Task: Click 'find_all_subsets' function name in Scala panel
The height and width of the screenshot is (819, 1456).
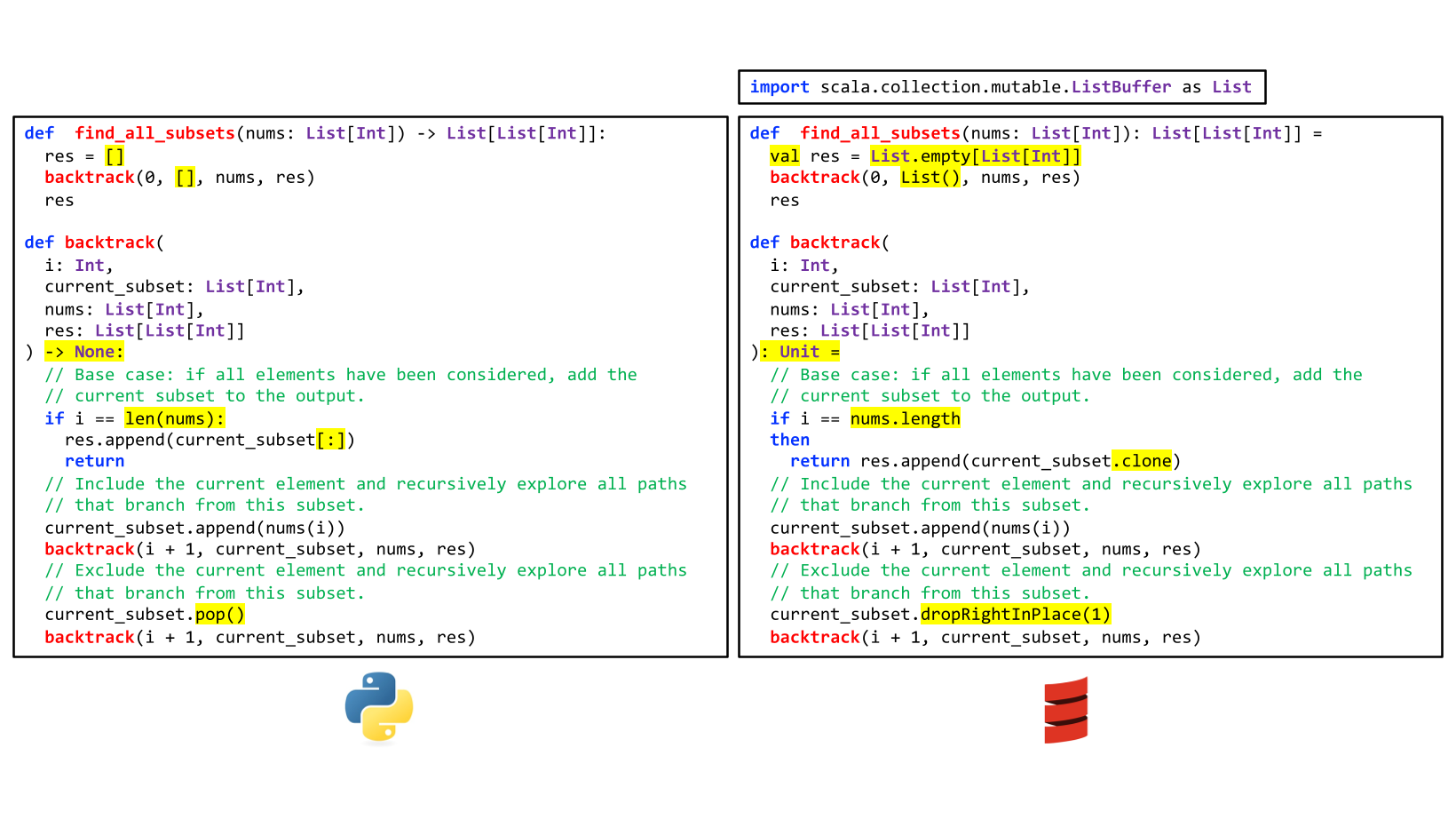Action: [880, 133]
